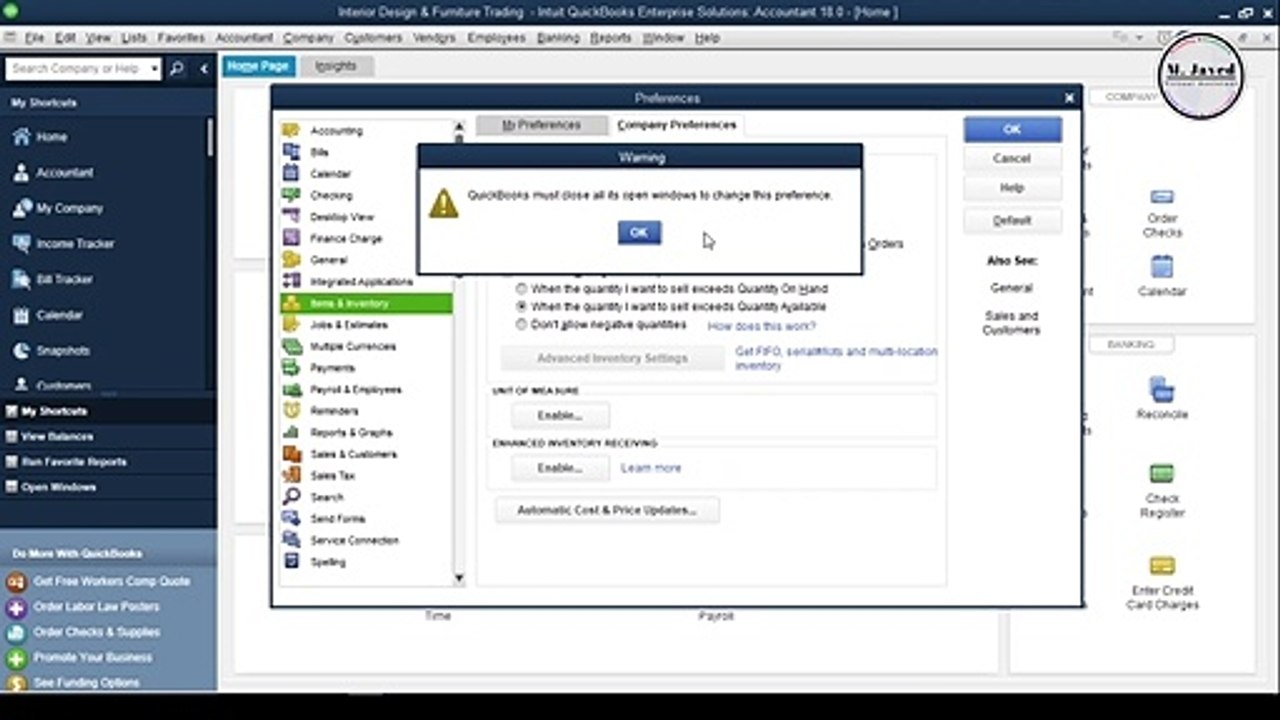Screen dimensions: 1280x720
Task: Click the Home Page tab
Action: 258,66
